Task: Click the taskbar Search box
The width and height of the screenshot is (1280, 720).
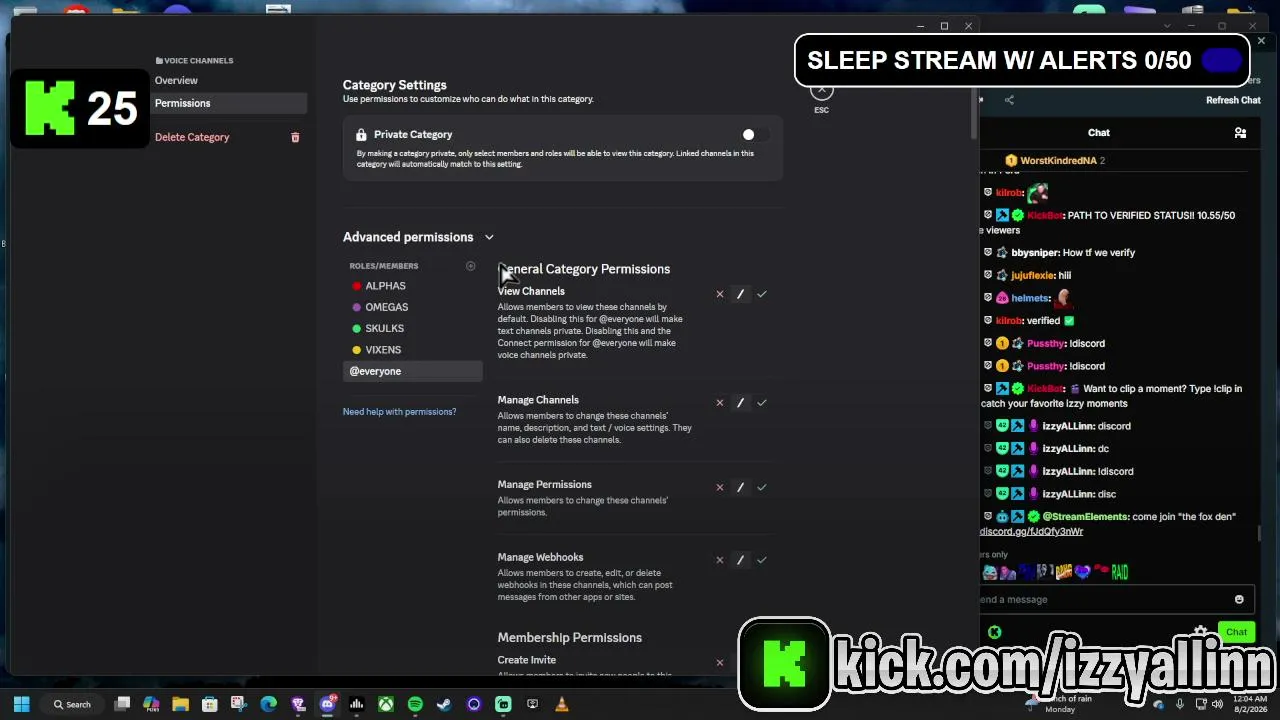Action: pos(73,704)
